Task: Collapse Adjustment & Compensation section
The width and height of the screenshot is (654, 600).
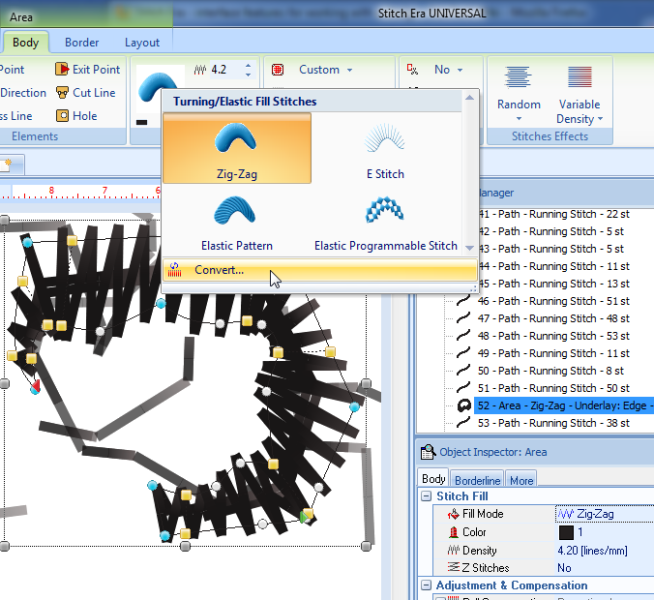Action: [427, 586]
